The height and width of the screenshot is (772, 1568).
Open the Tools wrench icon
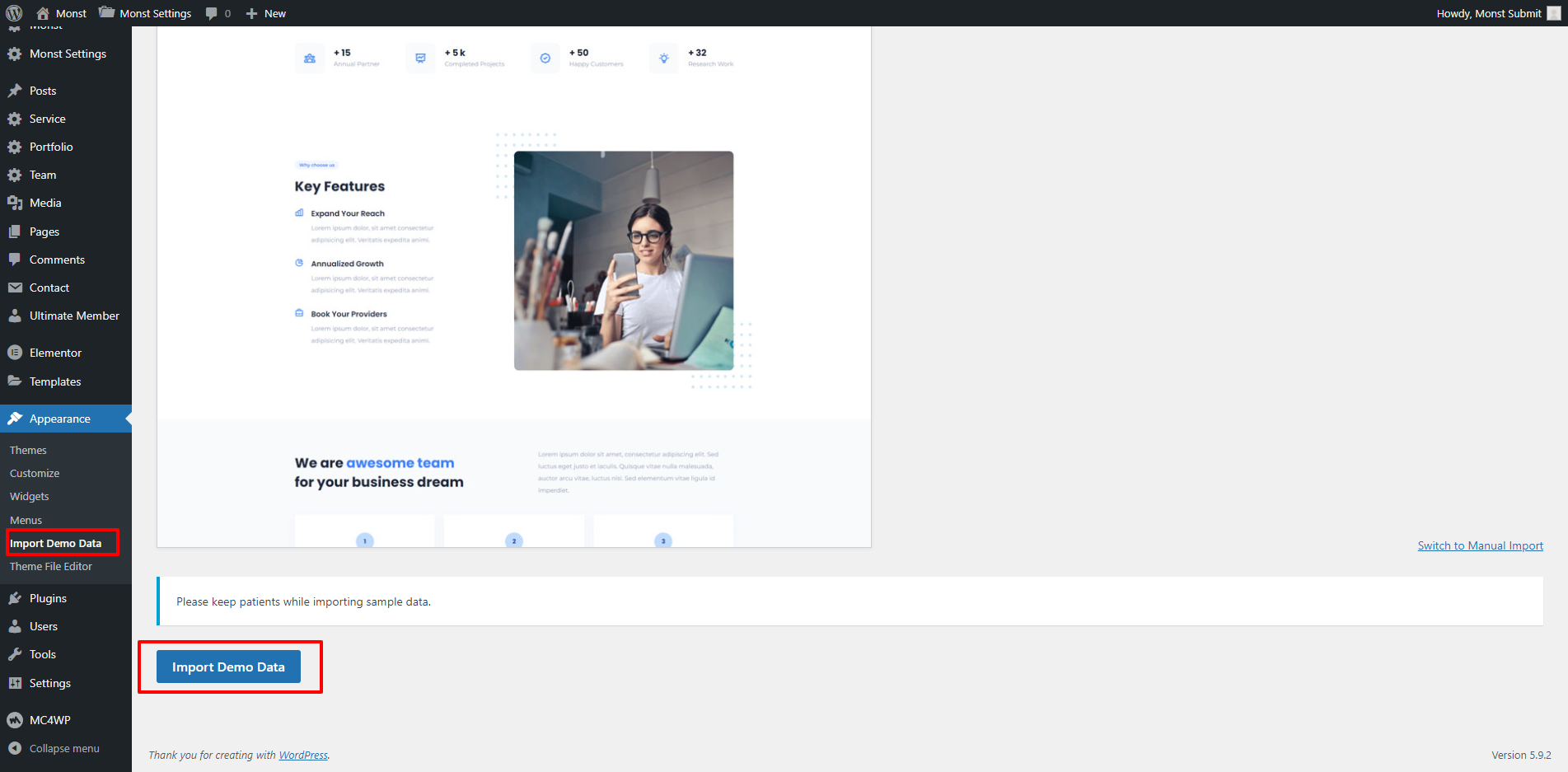[15, 654]
